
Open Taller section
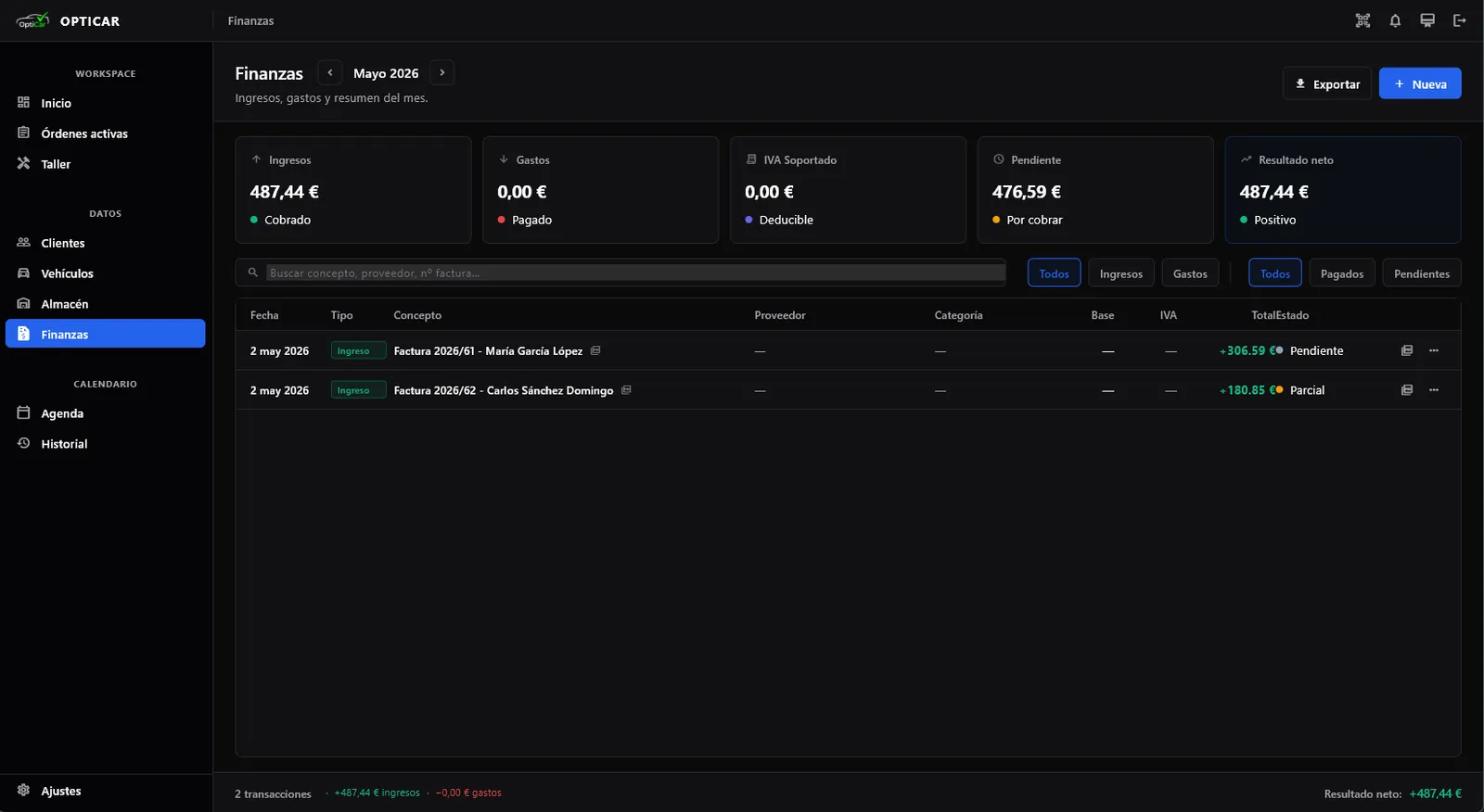106,164
